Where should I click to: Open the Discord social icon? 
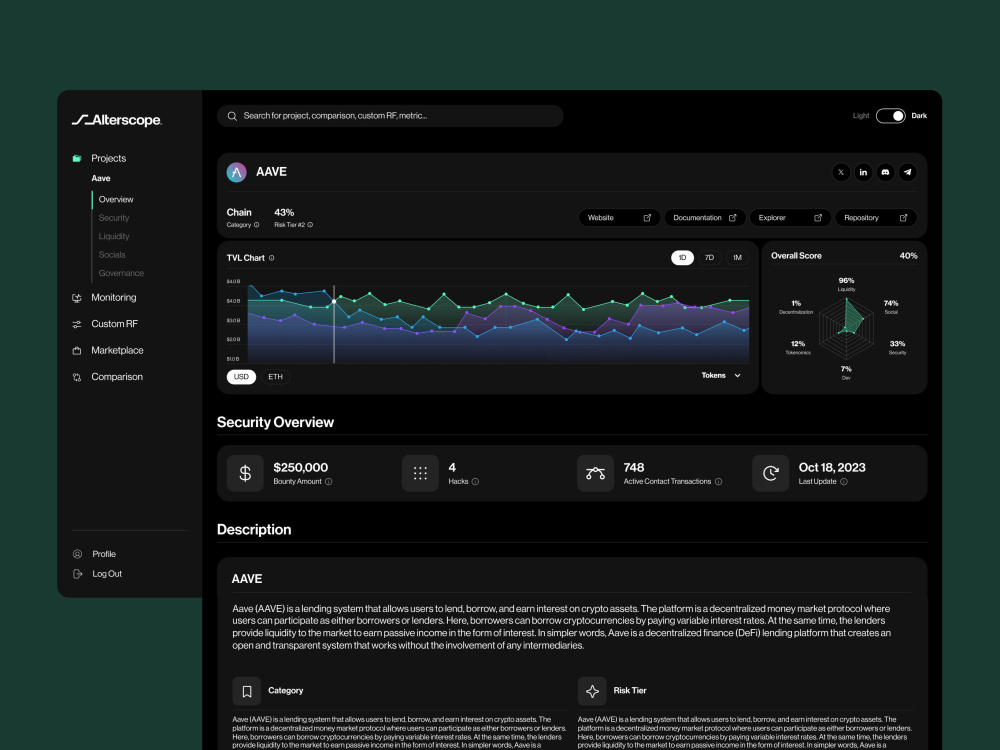[x=885, y=172]
